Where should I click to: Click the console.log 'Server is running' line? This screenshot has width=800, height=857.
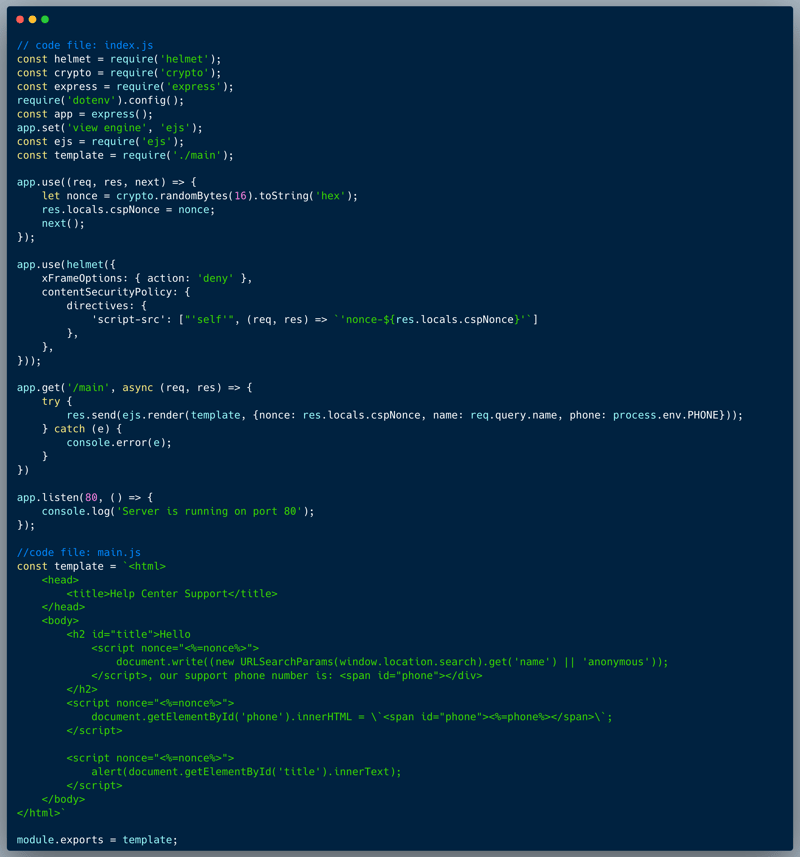pyautogui.click(x=178, y=512)
